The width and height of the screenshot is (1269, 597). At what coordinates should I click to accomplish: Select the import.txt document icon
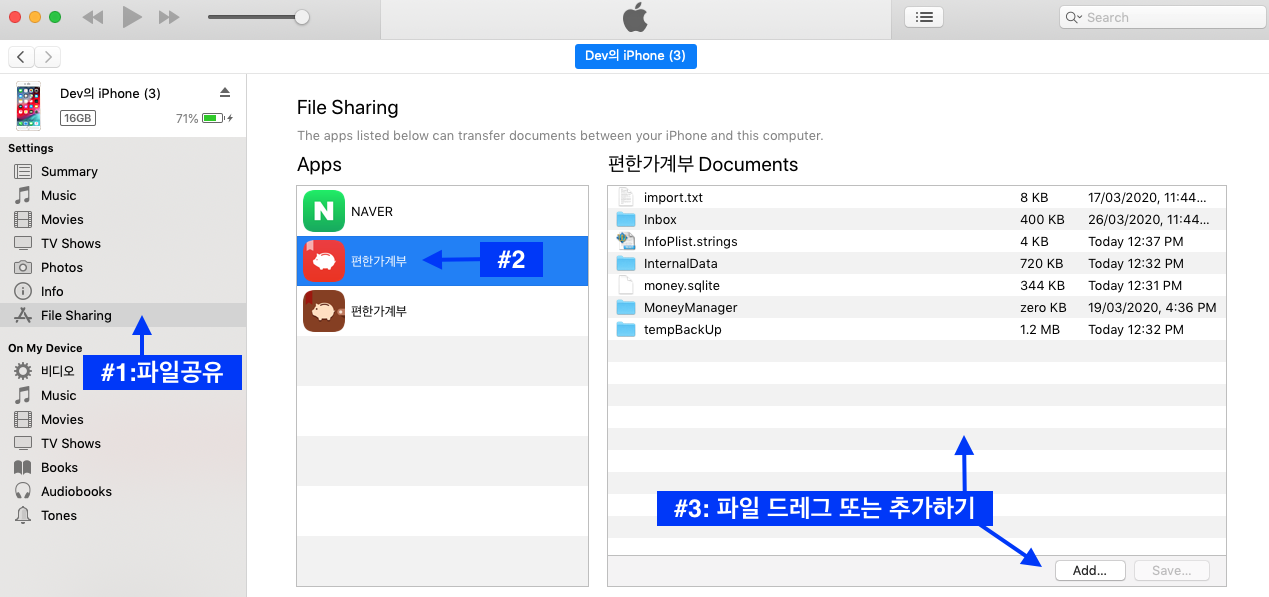coord(626,197)
